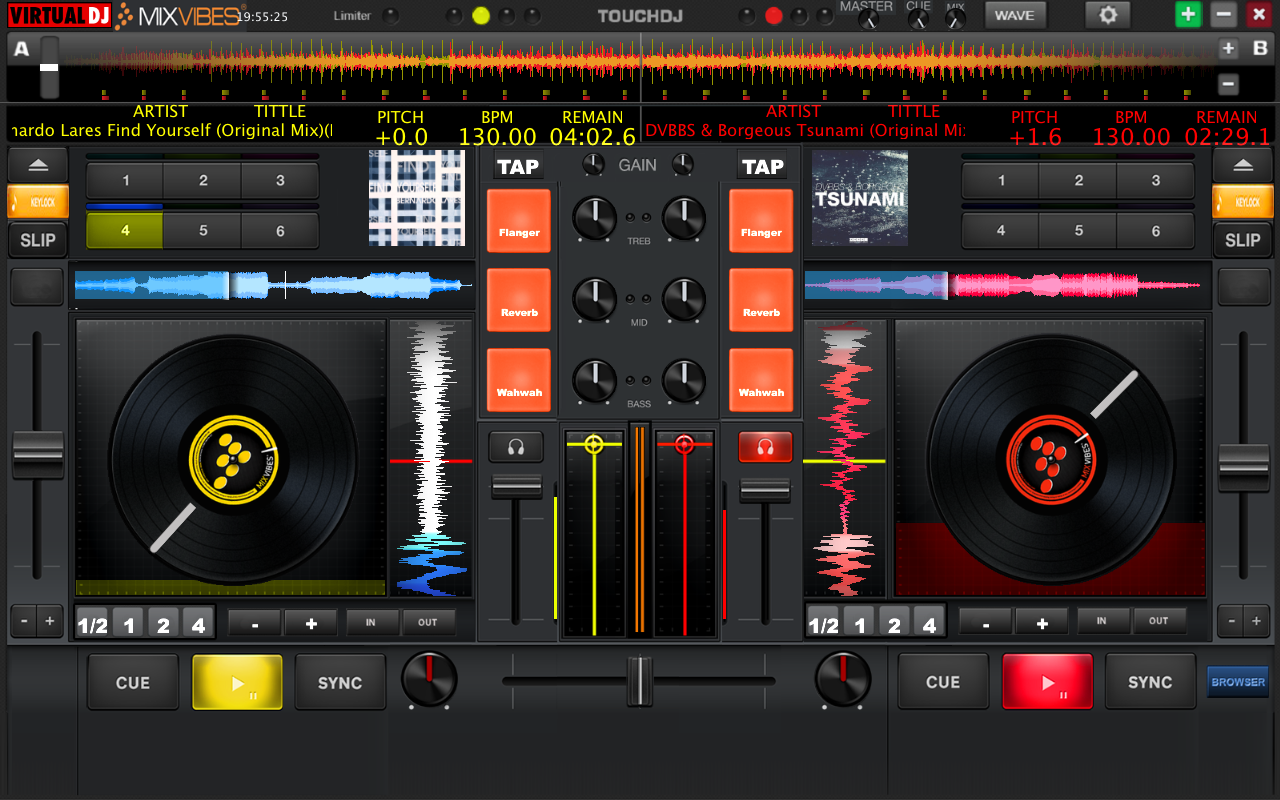This screenshot has width=1280, height=800.
Task: Trigger hot cue 5 on right deck
Action: coord(1078,231)
